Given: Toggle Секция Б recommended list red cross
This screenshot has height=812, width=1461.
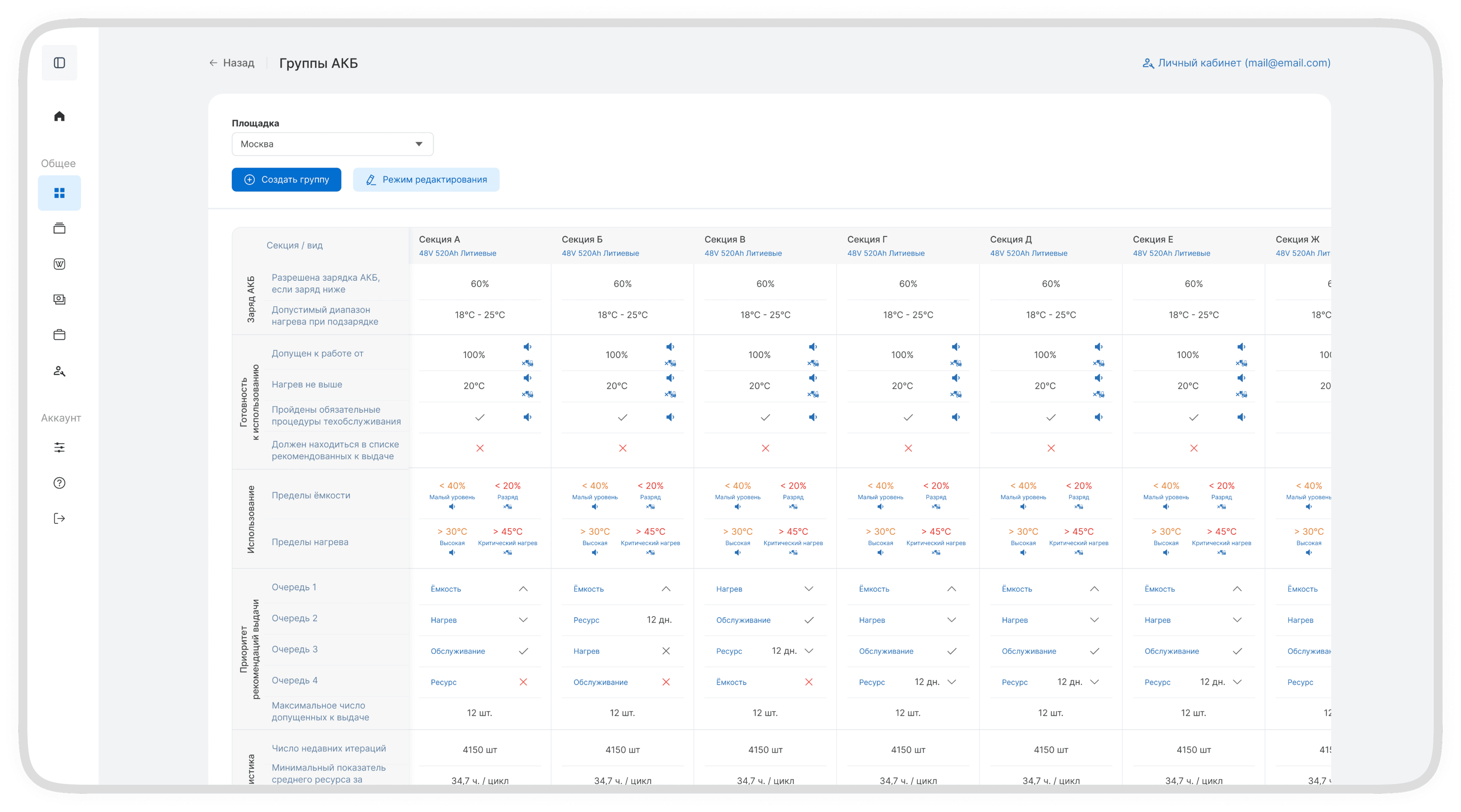Looking at the screenshot, I should click(623, 448).
